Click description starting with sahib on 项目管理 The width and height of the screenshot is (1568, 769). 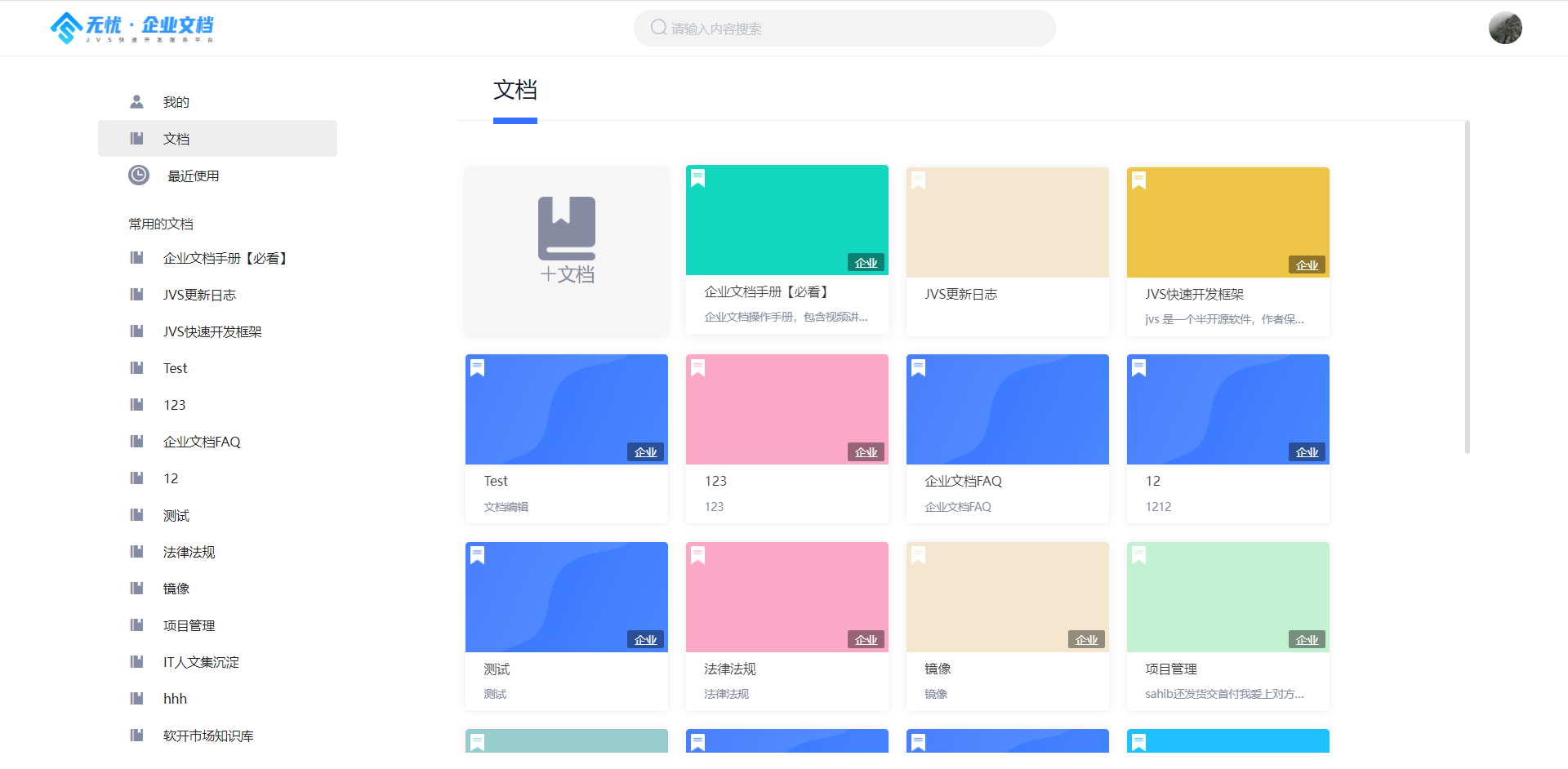click(x=1224, y=694)
